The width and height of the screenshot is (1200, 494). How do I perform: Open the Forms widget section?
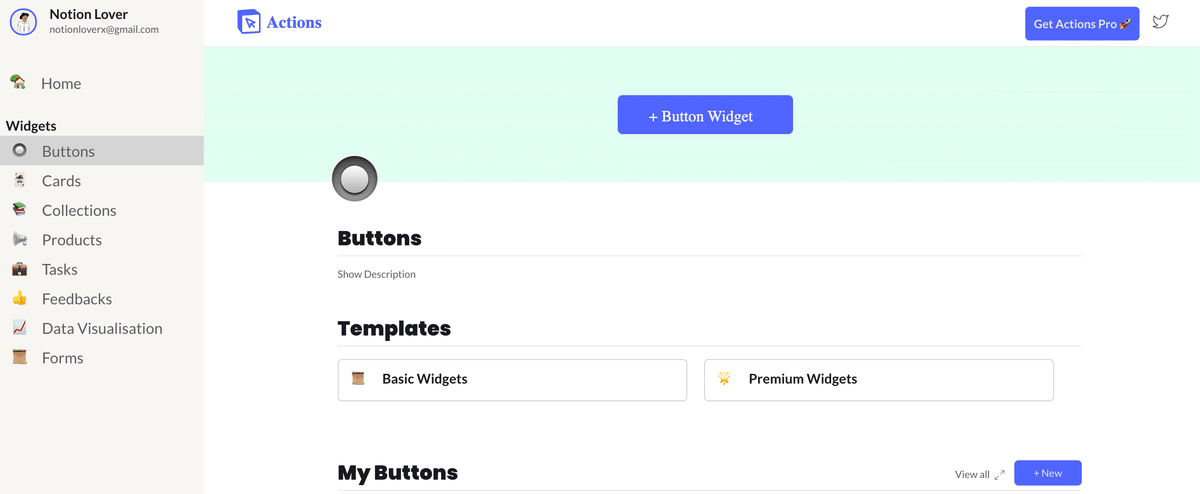point(62,358)
